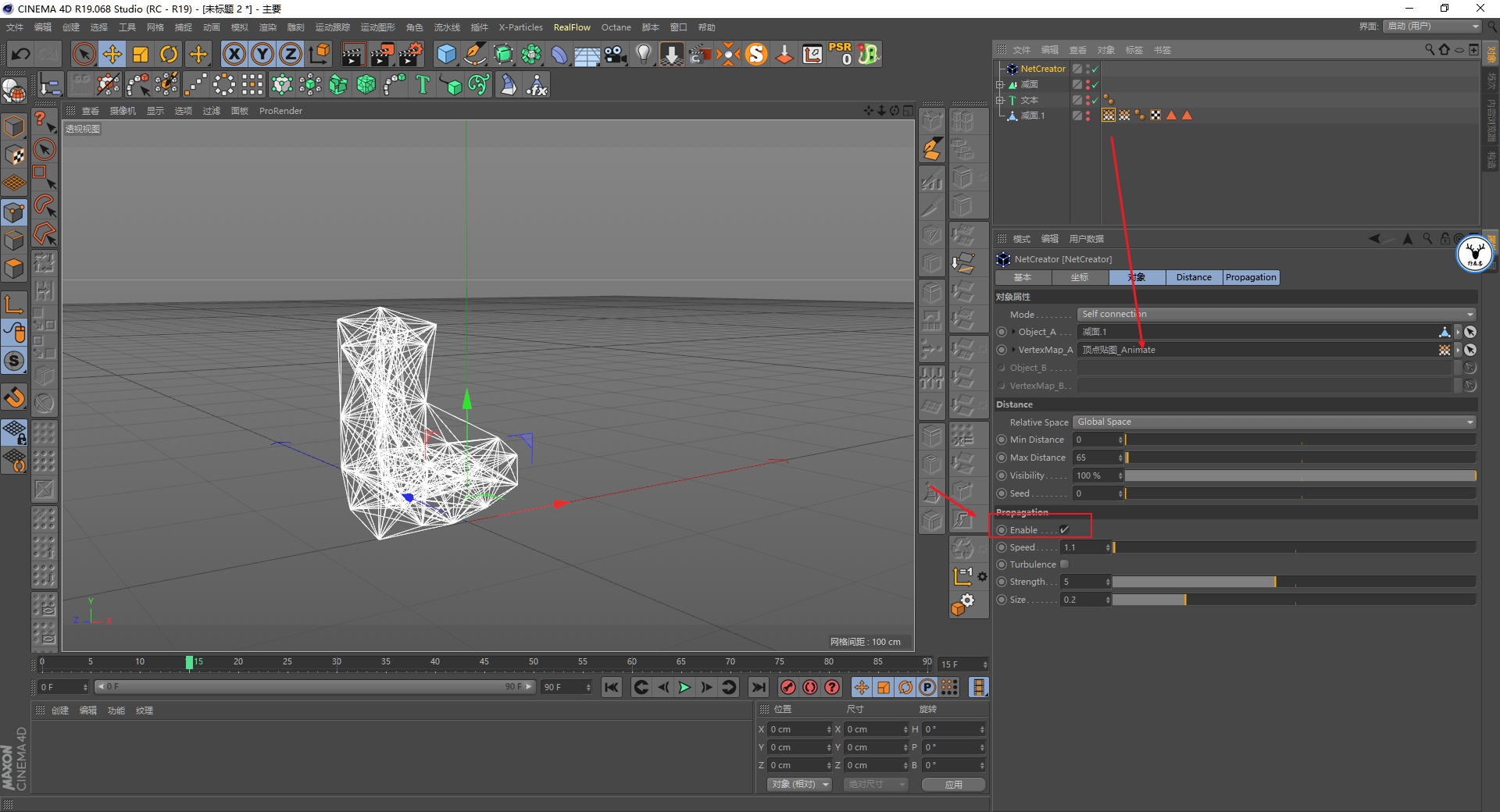Select the Scale tool icon
Viewport: 1500px width, 812px height.
click(141, 54)
